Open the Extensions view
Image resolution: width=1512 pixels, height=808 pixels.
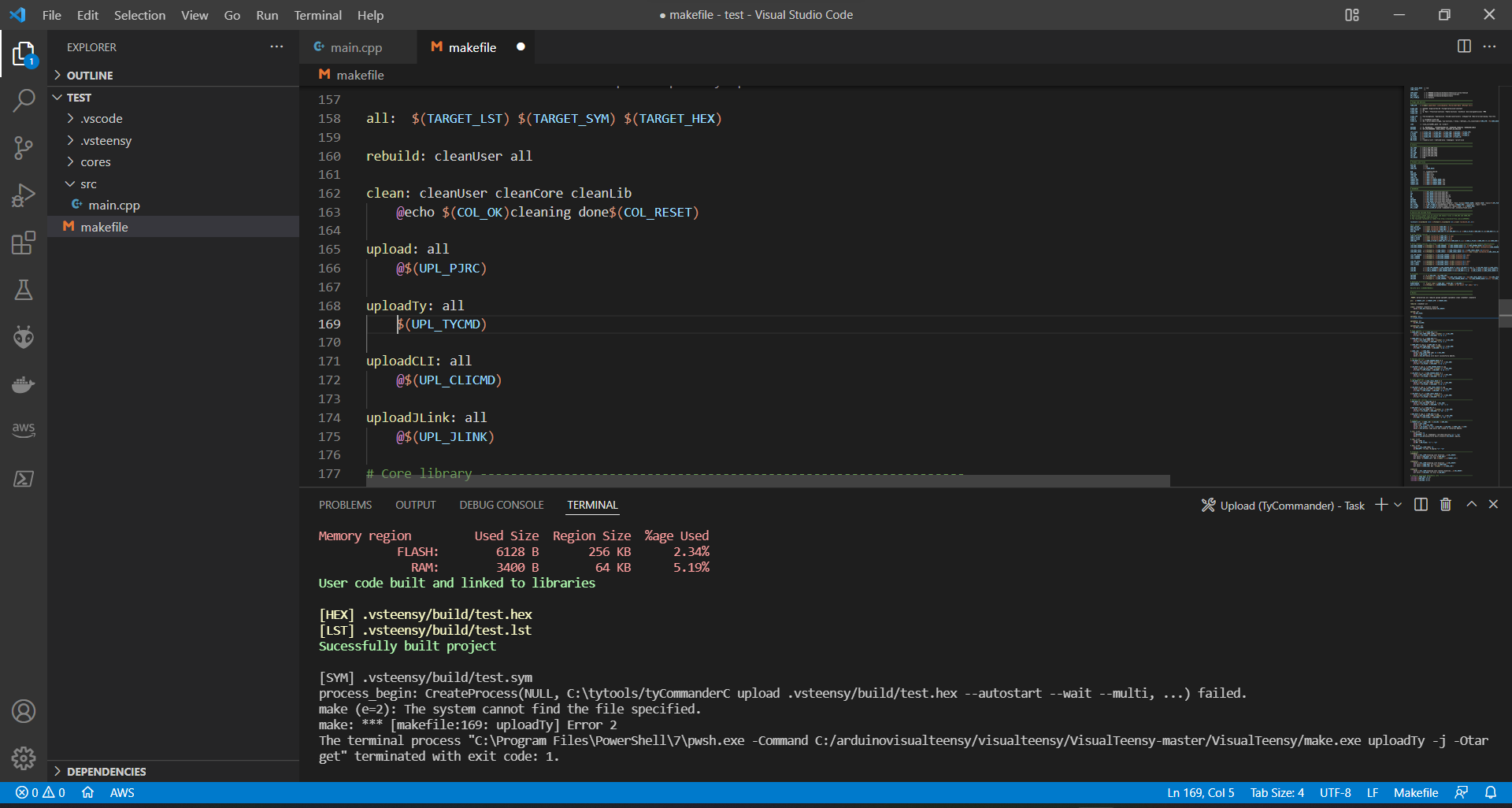[x=24, y=243]
